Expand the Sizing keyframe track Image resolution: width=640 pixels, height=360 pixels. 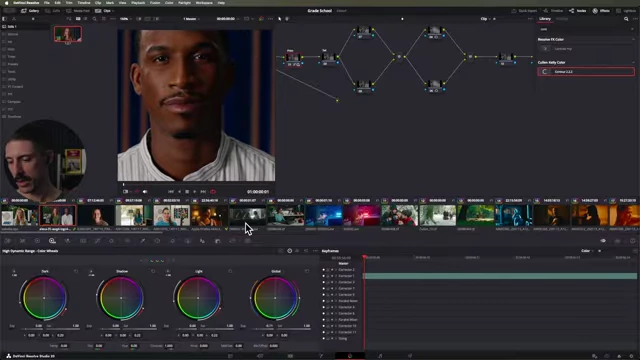tap(336, 338)
